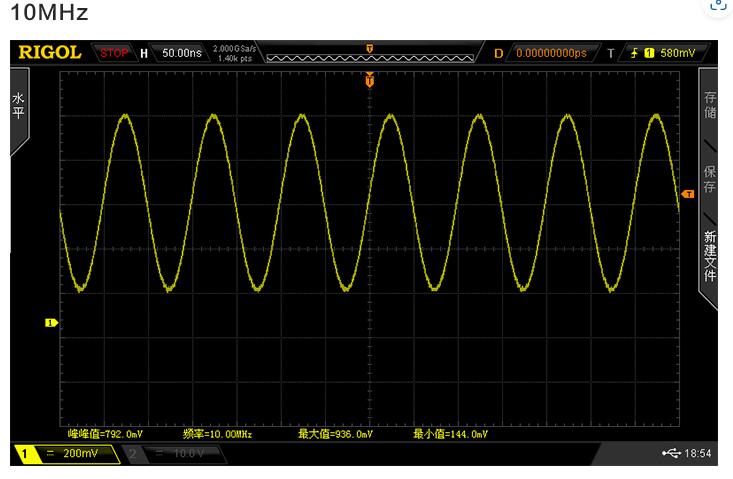Click the RIGOL logo
Screen dimensions: 733x479
click(x=49, y=53)
